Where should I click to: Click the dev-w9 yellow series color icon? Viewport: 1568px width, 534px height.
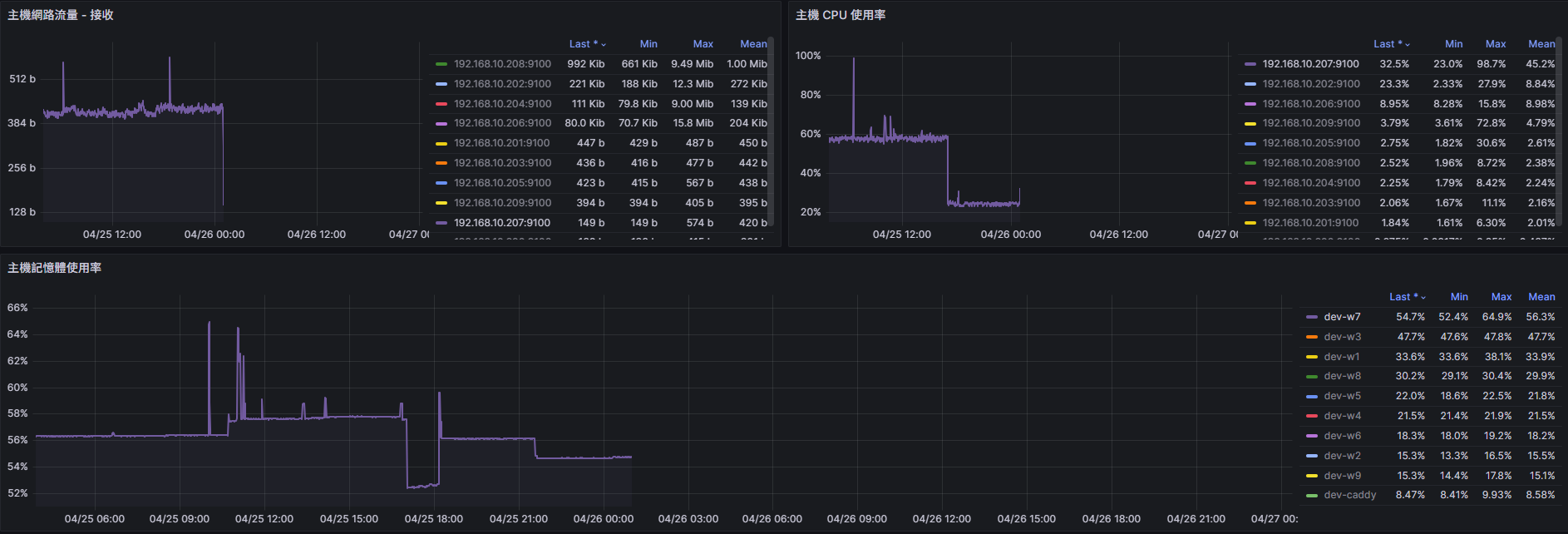[1312, 476]
